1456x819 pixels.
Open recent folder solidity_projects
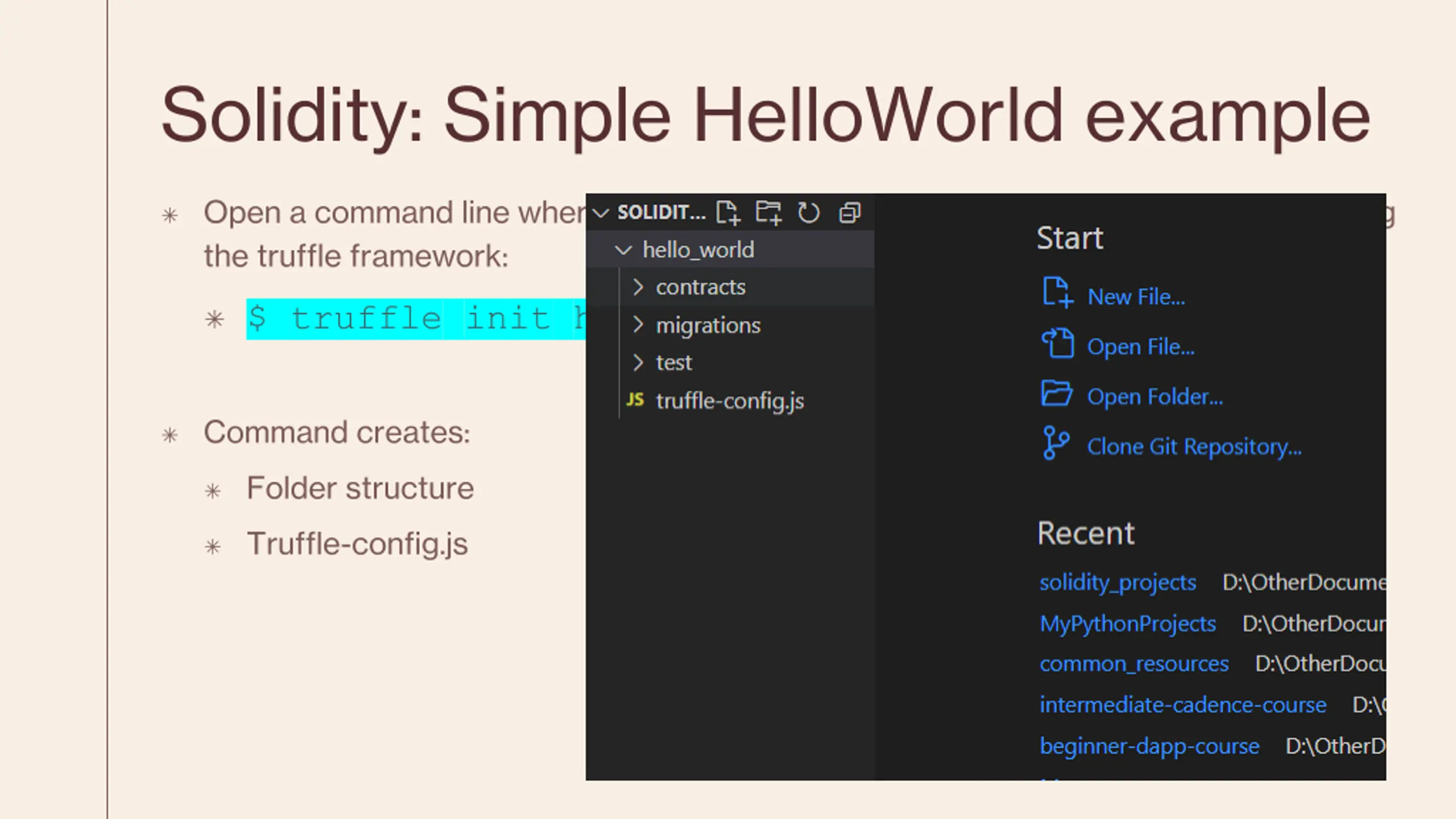(x=1118, y=582)
